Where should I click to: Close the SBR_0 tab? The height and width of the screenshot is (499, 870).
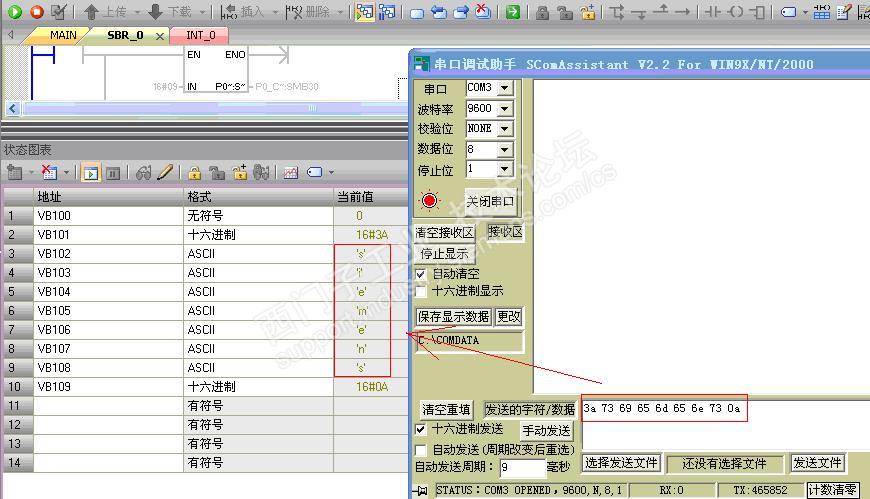pyautogui.click(x=160, y=36)
